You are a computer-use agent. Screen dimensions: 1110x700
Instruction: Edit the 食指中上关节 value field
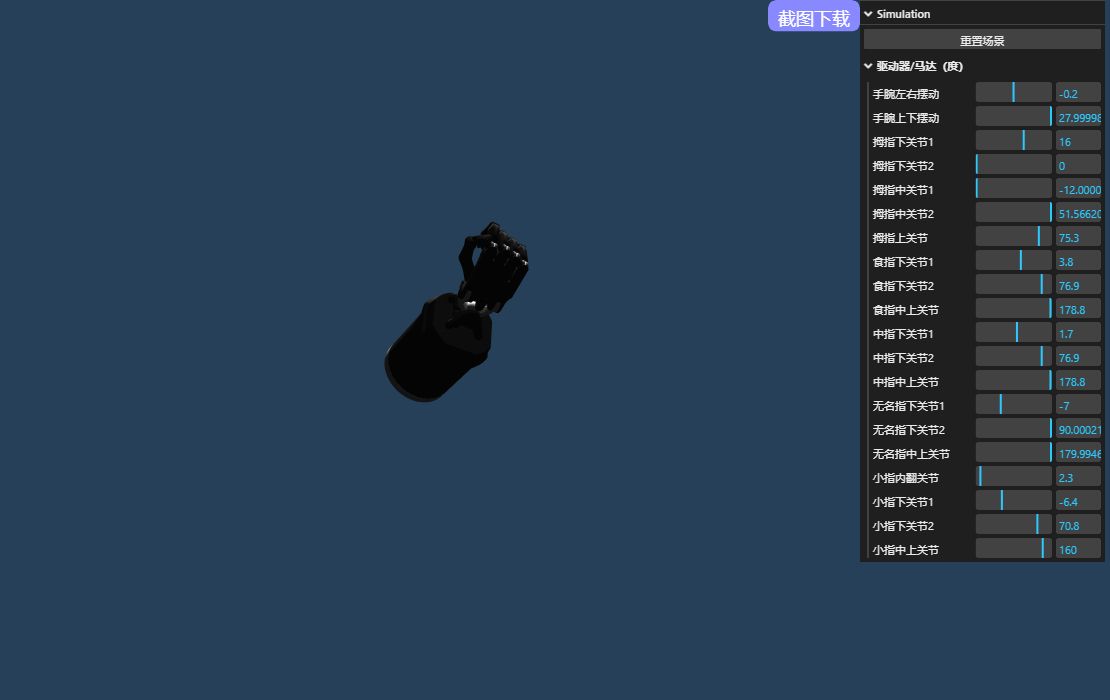(1078, 309)
